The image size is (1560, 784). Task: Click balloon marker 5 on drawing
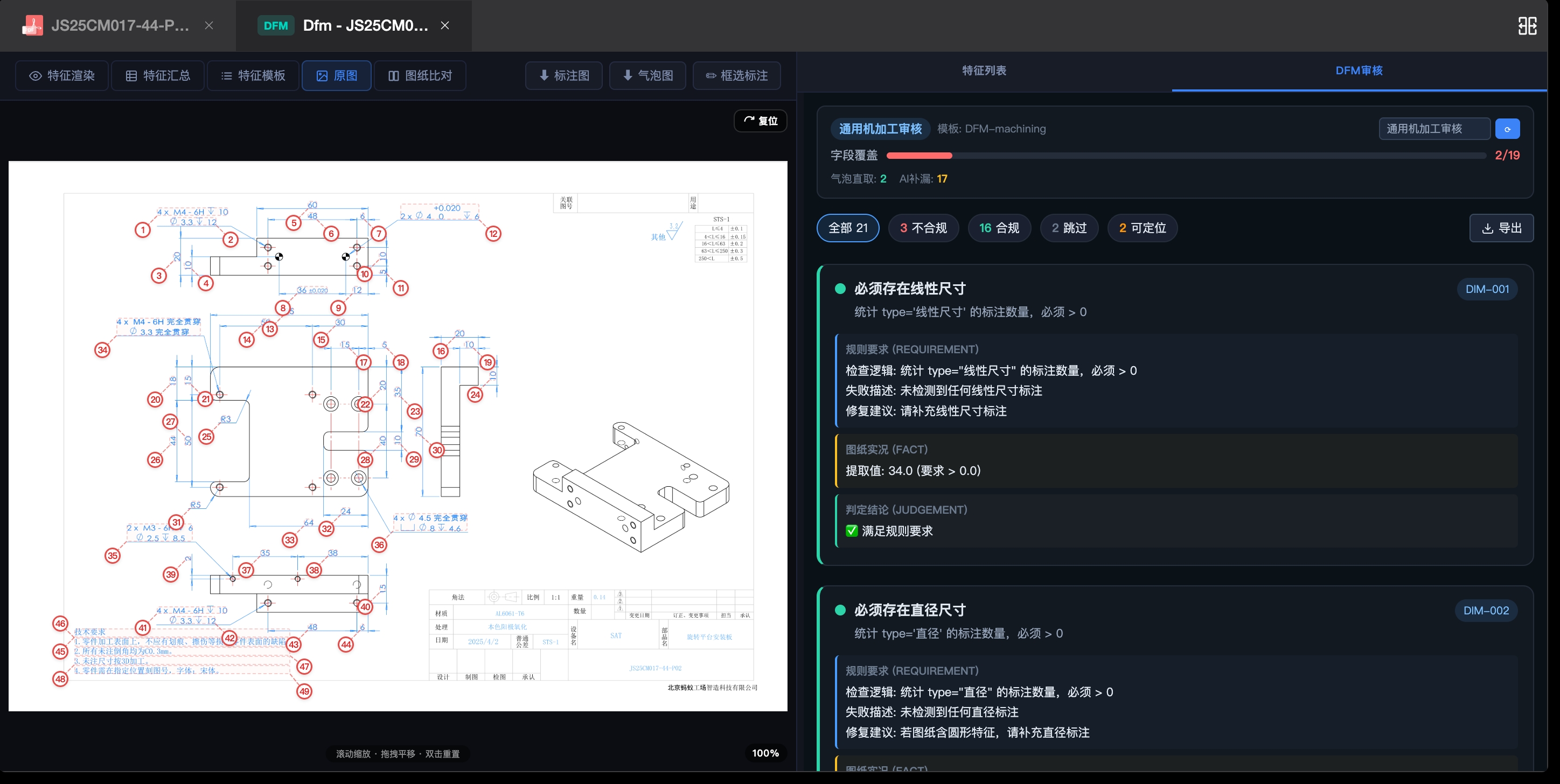294,223
